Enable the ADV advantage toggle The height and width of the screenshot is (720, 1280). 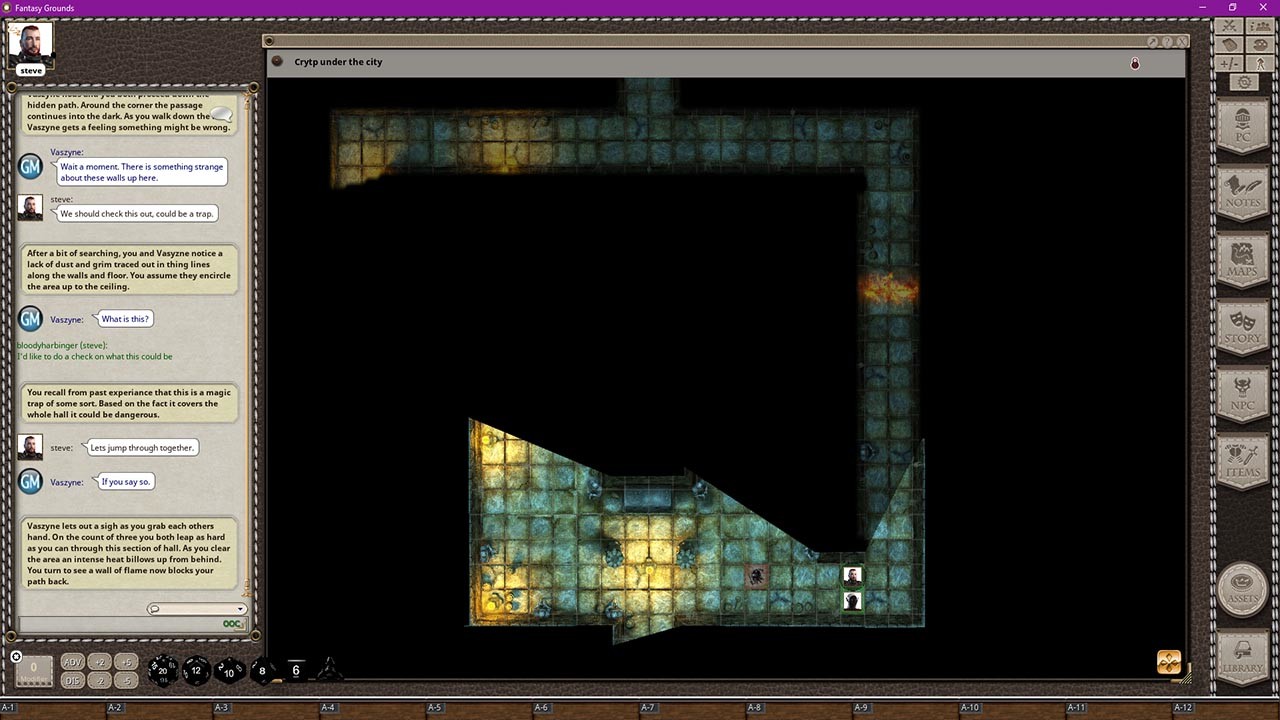[x=71, y=661]
